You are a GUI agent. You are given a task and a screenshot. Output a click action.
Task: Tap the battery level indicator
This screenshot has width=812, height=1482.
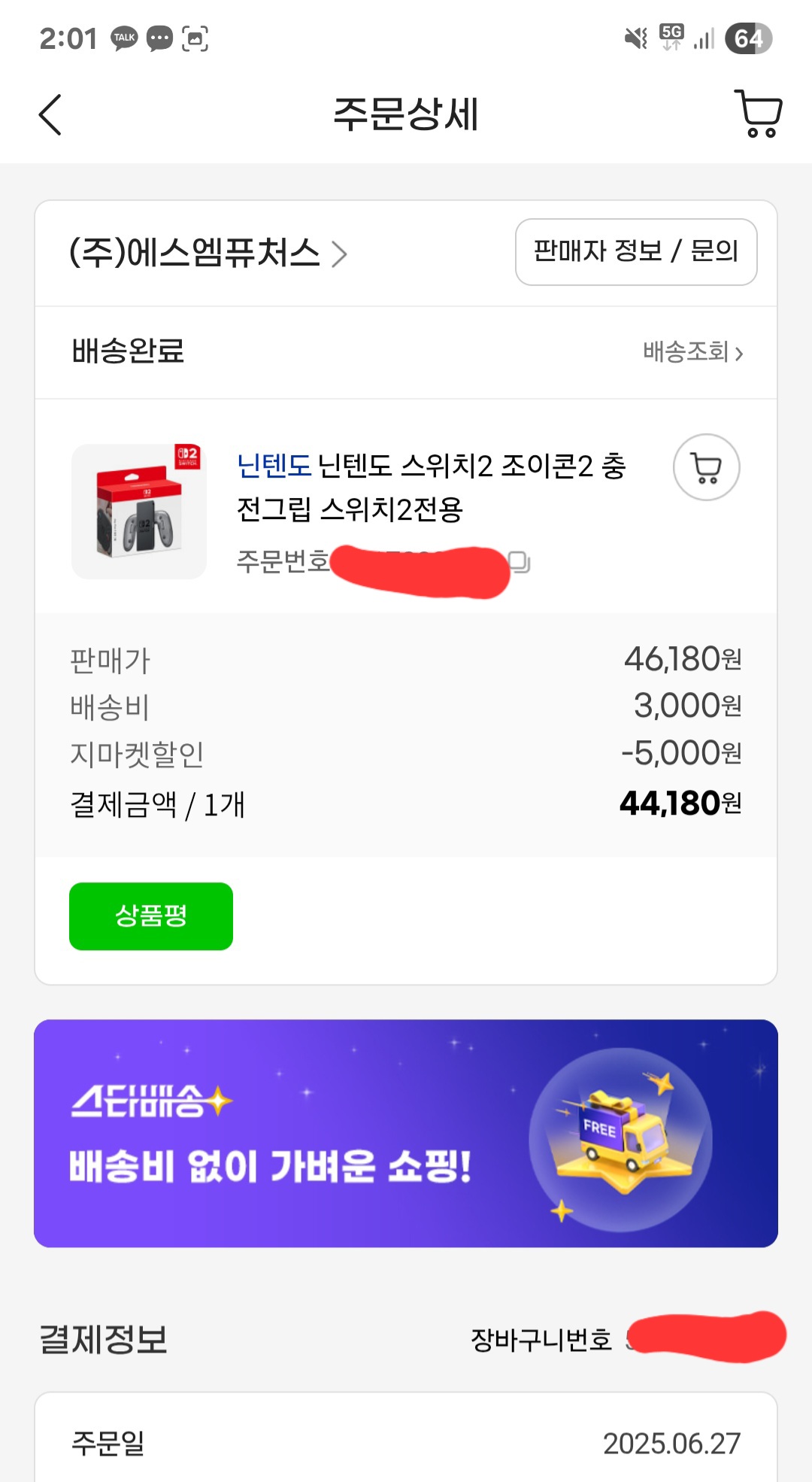click(748, 38)
